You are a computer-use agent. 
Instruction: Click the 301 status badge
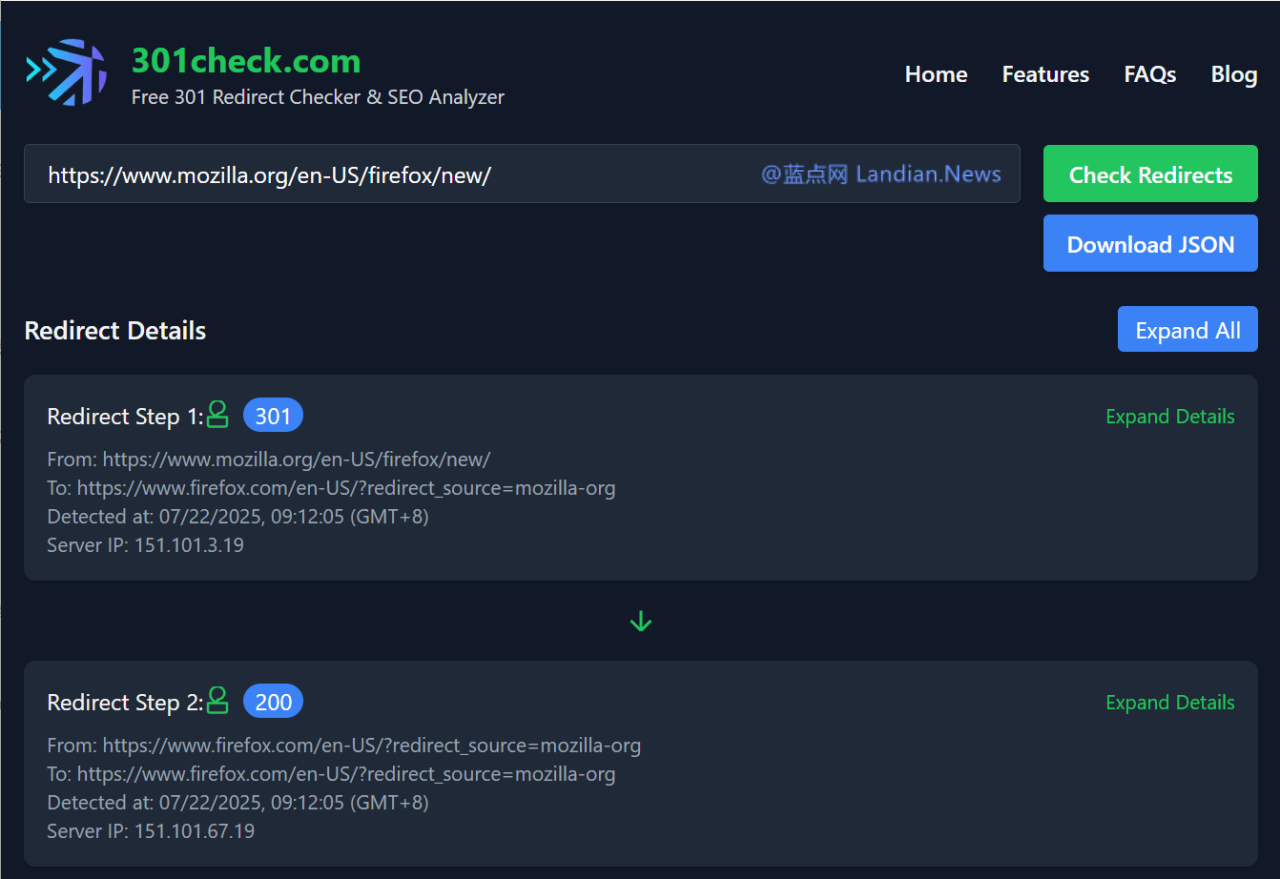point(273,416)
